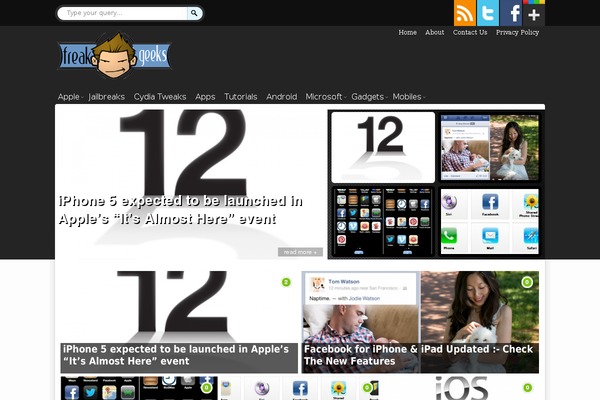This screenshot has height=400, width=600.
Task: Click the search query input field
Action: coord(122,13)
